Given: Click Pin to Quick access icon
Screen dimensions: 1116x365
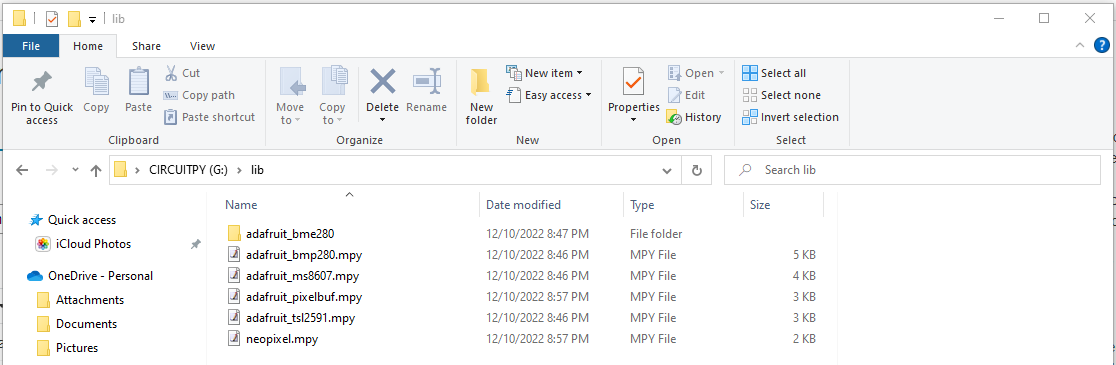Looking at the screenshot, I should tap(42, 83).
